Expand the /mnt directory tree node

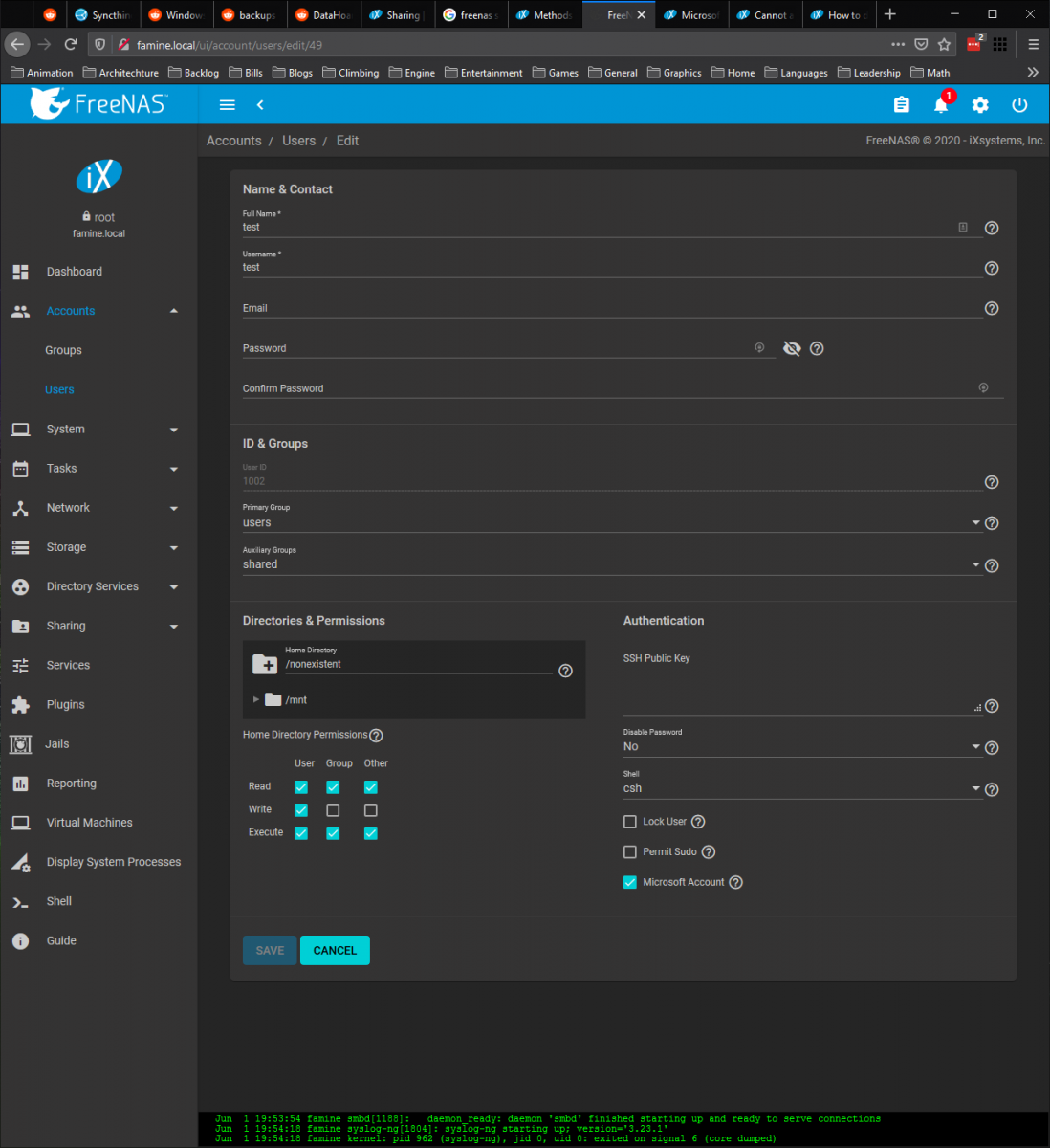pos(256,700)
